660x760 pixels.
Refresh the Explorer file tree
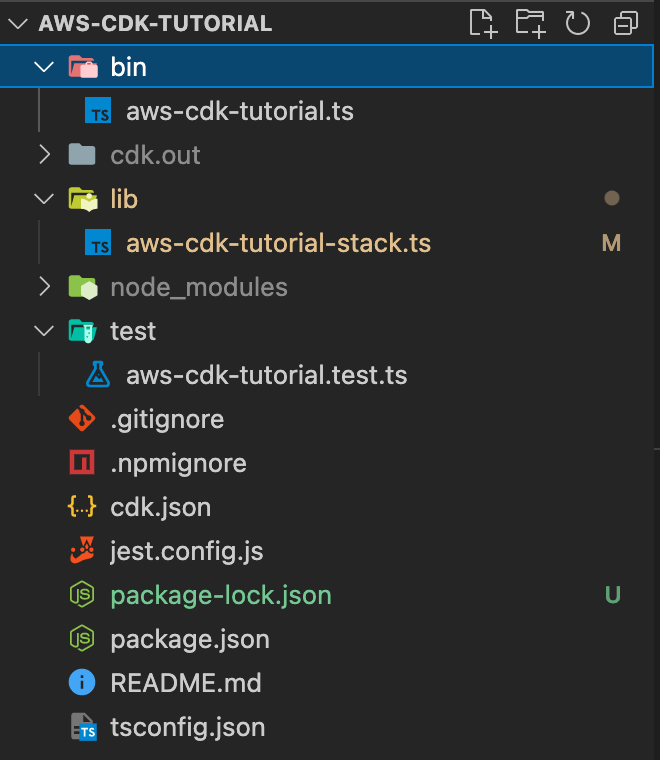click(x=578, y=23)
